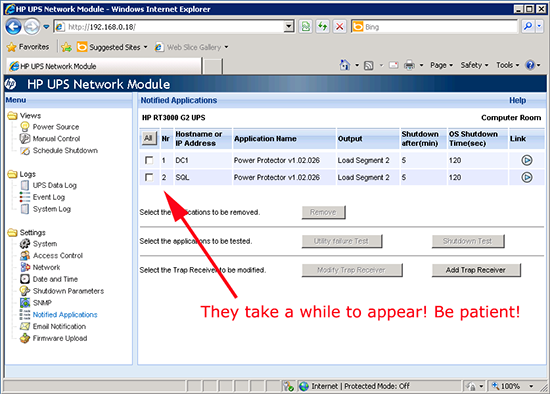Open SNMP settings
This screenshot has height=394, width=550.
click(x=42, y=303)
